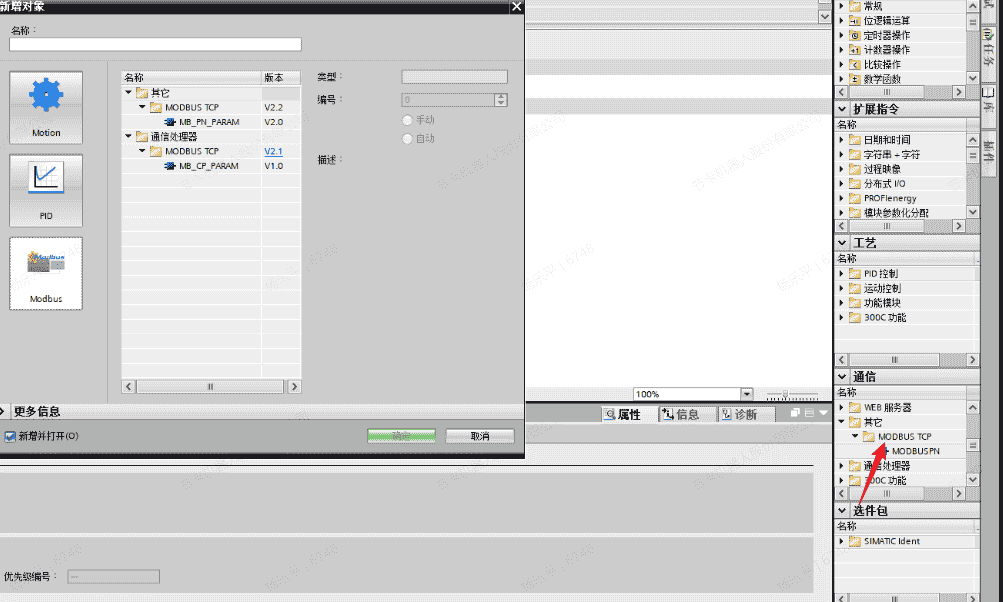Click the MODBUSPN instruction in 通信 panel
This screenshot has width=1003, height=602.
click(914, 451)
